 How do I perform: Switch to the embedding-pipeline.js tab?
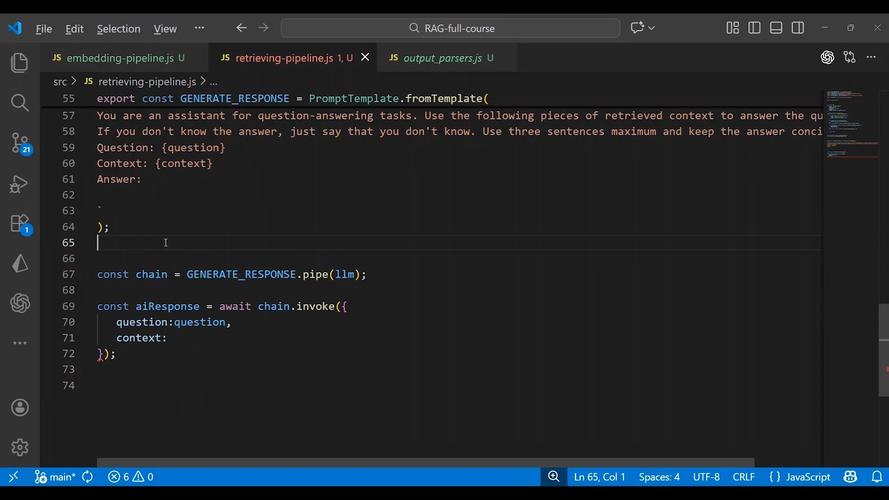119,58
